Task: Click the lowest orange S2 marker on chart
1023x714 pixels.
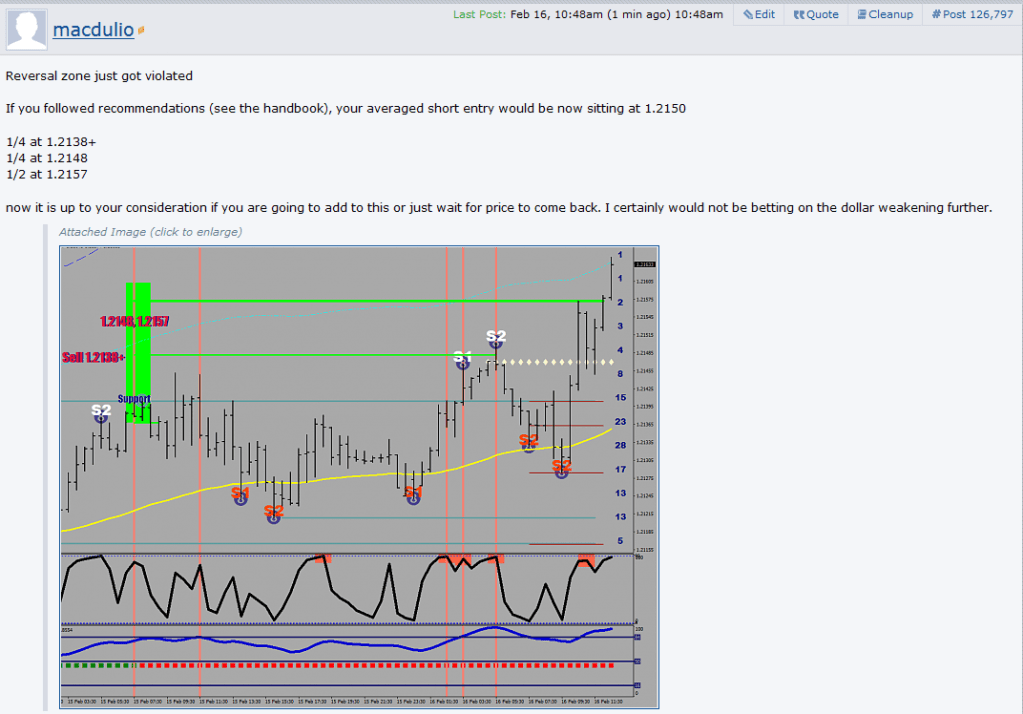Action: [x=274, y=512]
